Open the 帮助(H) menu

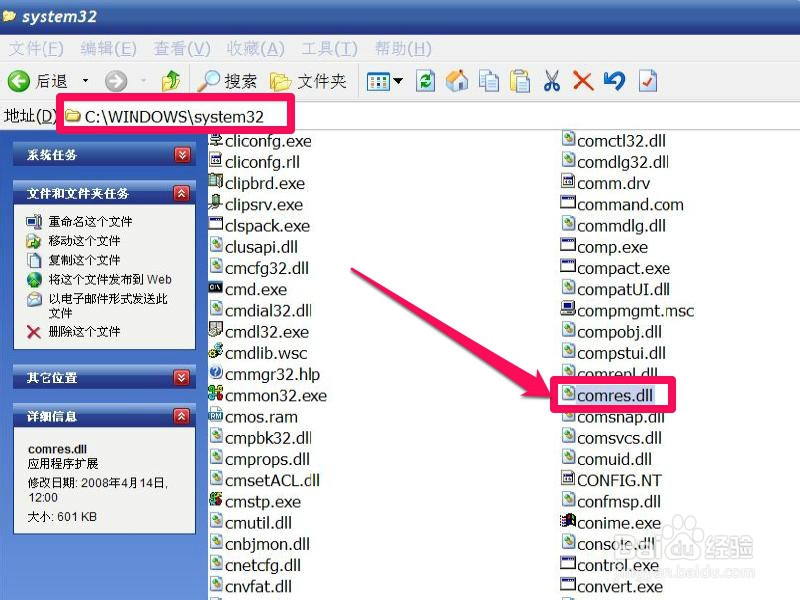tap(403, 48)
